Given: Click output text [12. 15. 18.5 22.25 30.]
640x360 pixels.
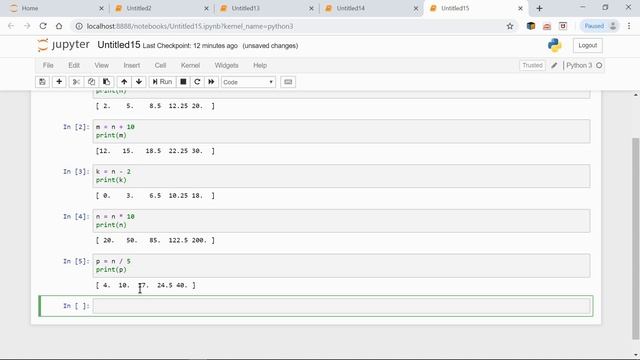Looking at the screenshot, I should (x=155, y=151).
